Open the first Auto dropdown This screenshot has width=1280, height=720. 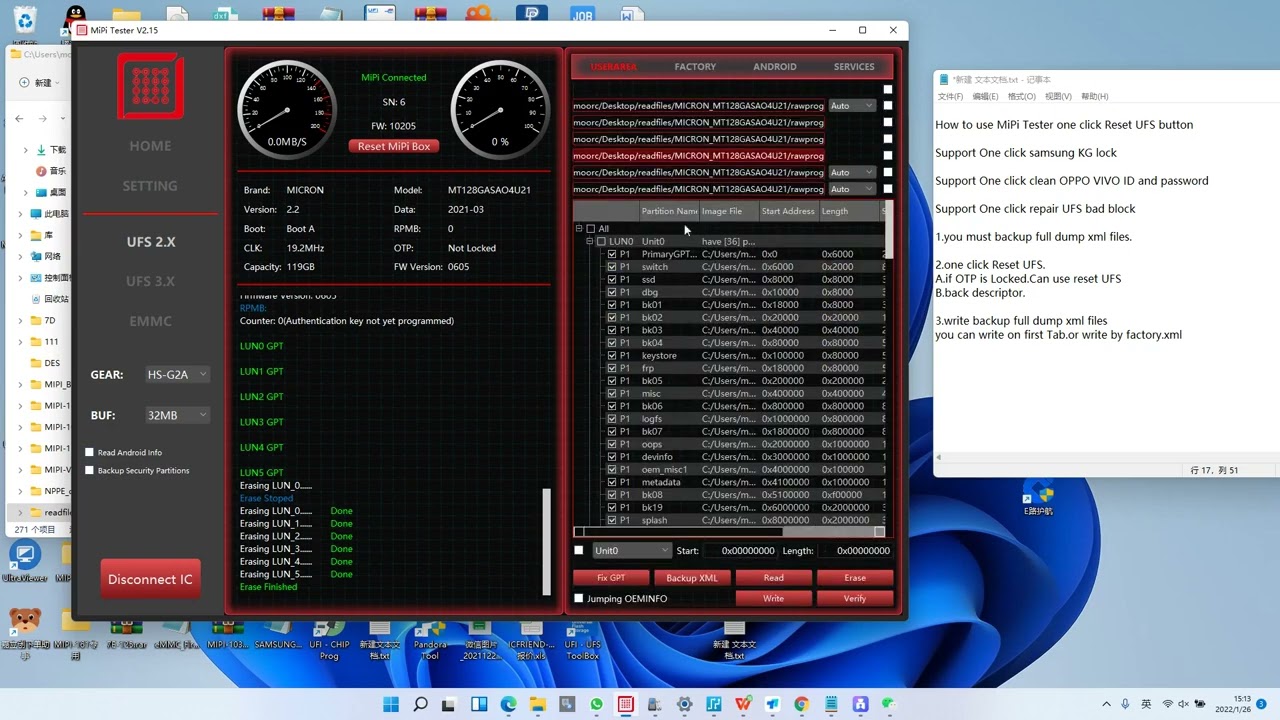(x=852, y=106)
